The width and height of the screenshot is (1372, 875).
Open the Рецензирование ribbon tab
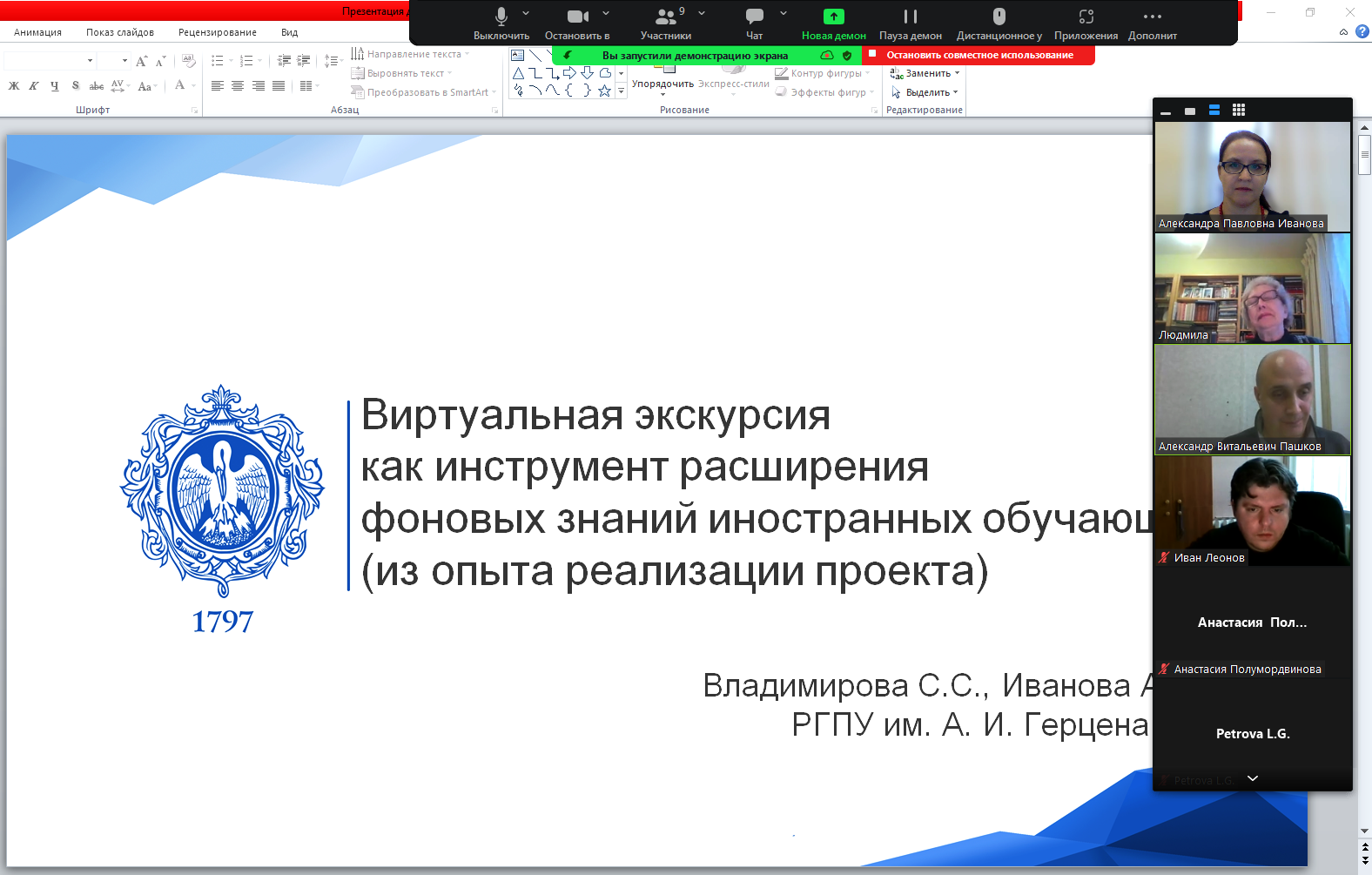click(218, 32)
